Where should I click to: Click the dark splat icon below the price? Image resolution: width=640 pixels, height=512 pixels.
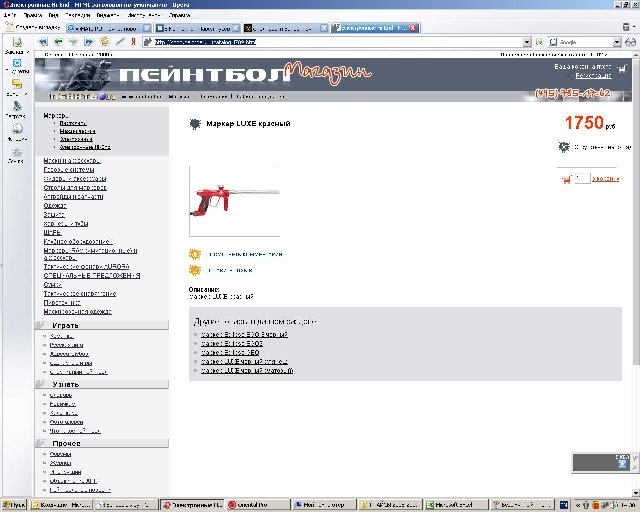564,147
